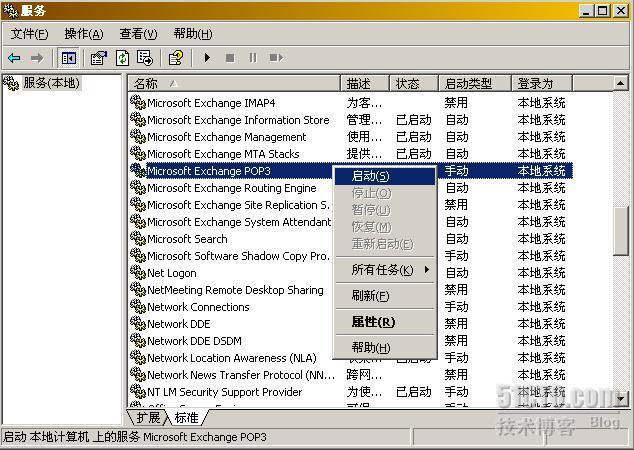634x450 pixels.
Task: Sort by the 描述 column header
Action: (x=365, y=84)
